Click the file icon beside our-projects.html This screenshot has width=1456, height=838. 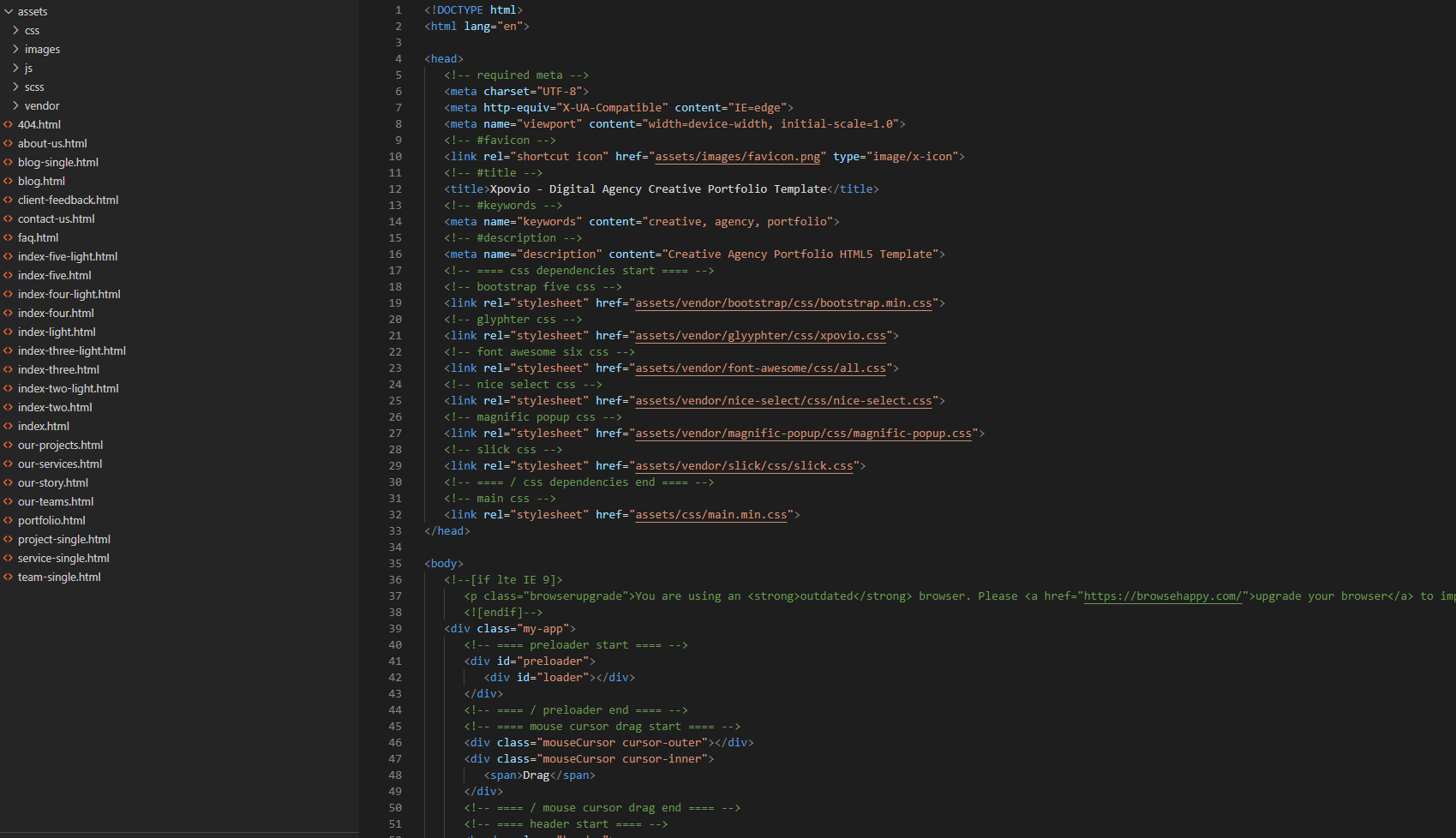9,445
